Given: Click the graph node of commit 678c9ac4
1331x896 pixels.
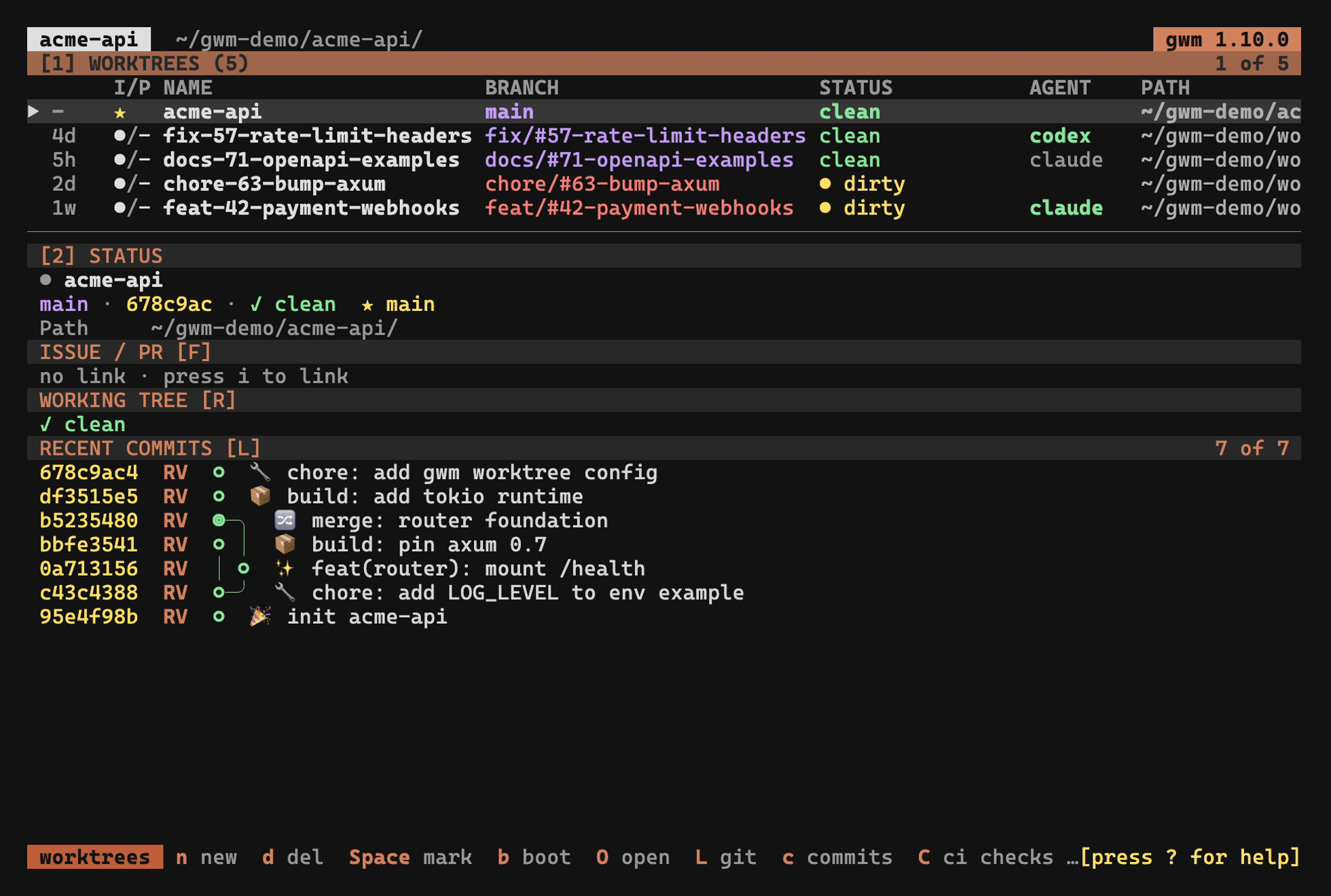Looking at the screenshot, I should pos(219,472).
